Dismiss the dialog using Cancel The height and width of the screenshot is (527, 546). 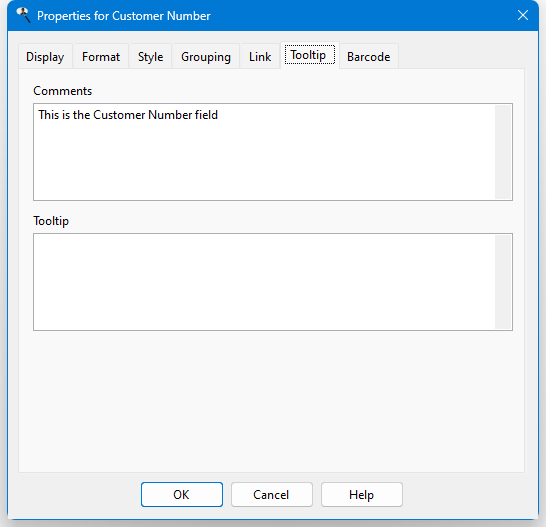coord(272,494)
